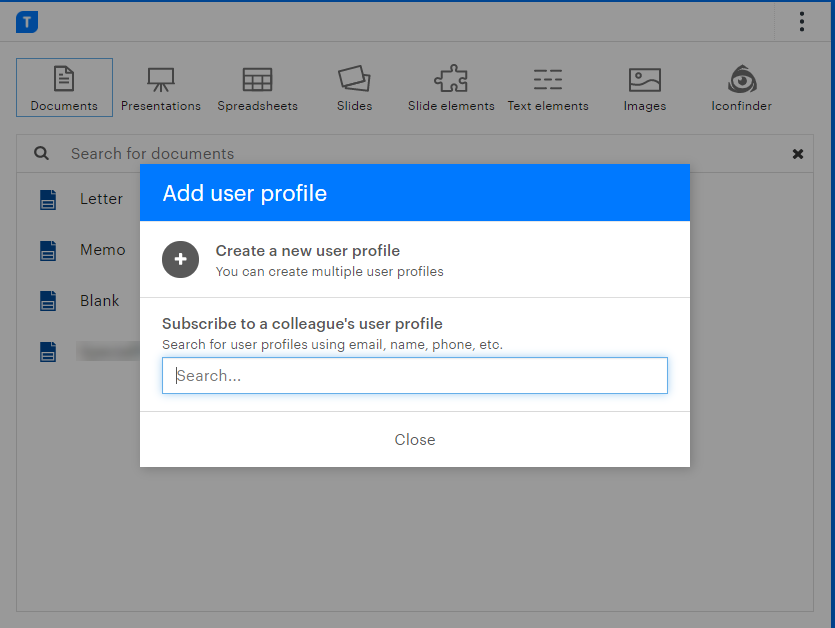Click the plus icon to create a profile

click(181, 259)
